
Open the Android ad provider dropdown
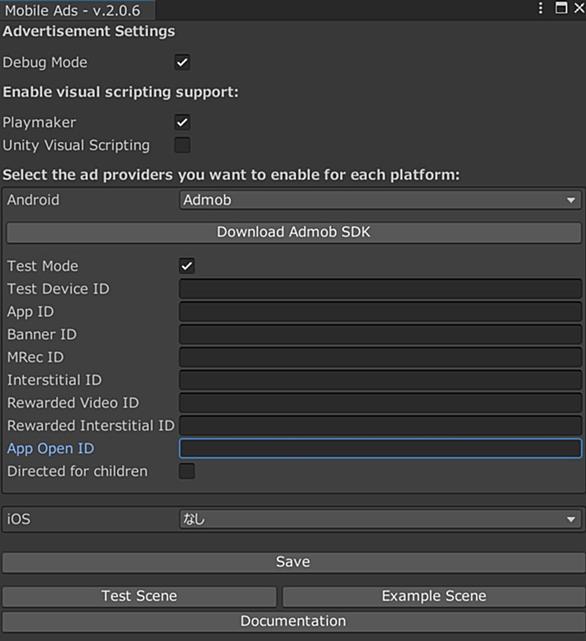(380, 200)
